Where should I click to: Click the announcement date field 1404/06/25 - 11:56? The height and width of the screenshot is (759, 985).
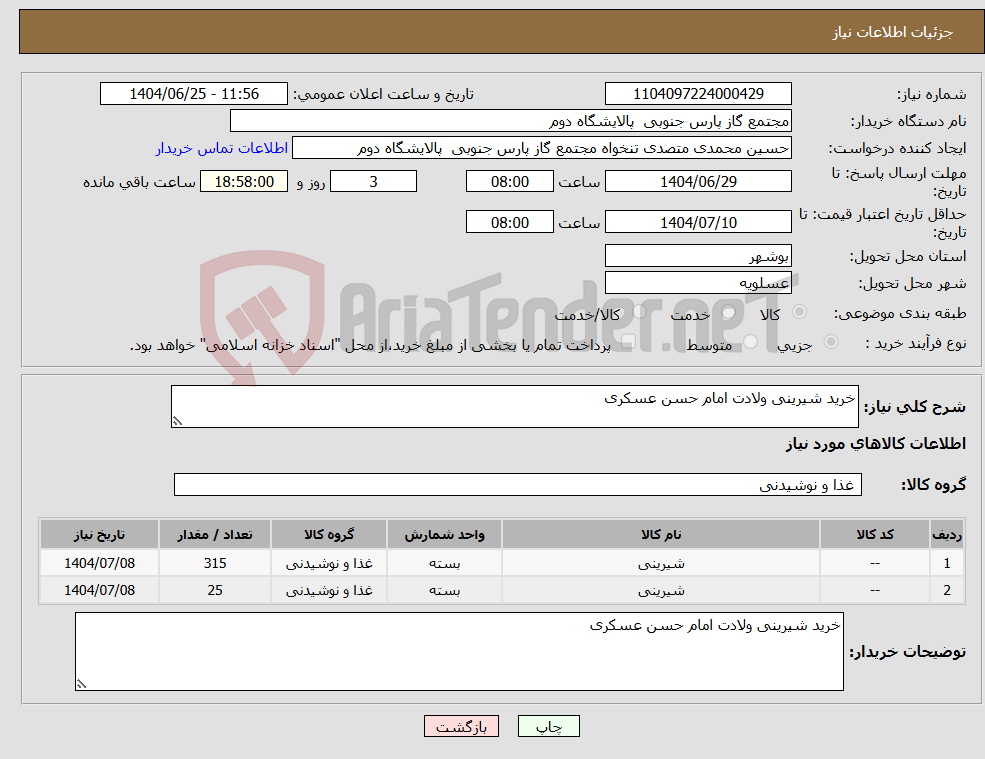pyautogui.click(x=193, y=94)
